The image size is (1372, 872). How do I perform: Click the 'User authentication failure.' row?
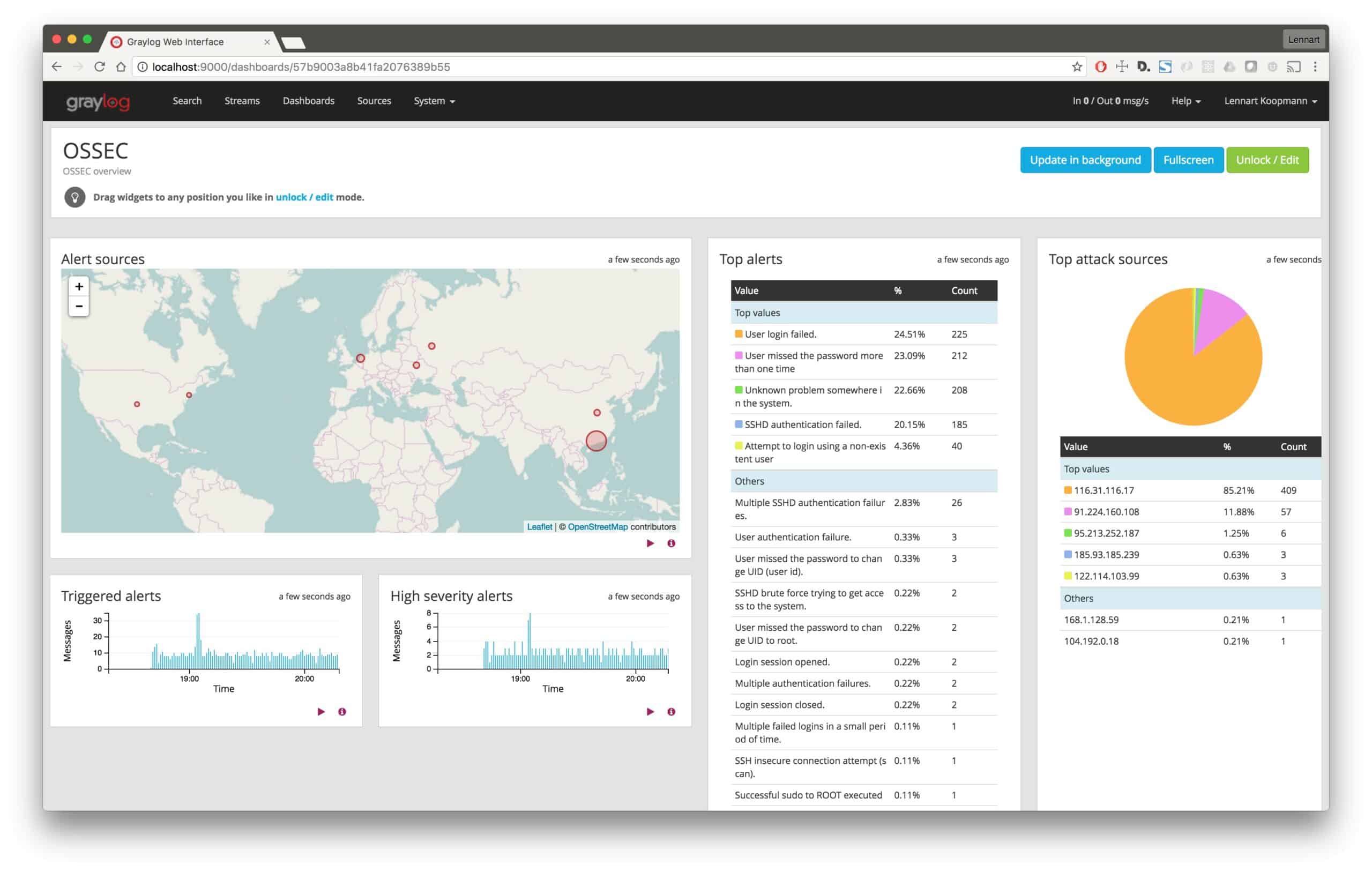863,537
